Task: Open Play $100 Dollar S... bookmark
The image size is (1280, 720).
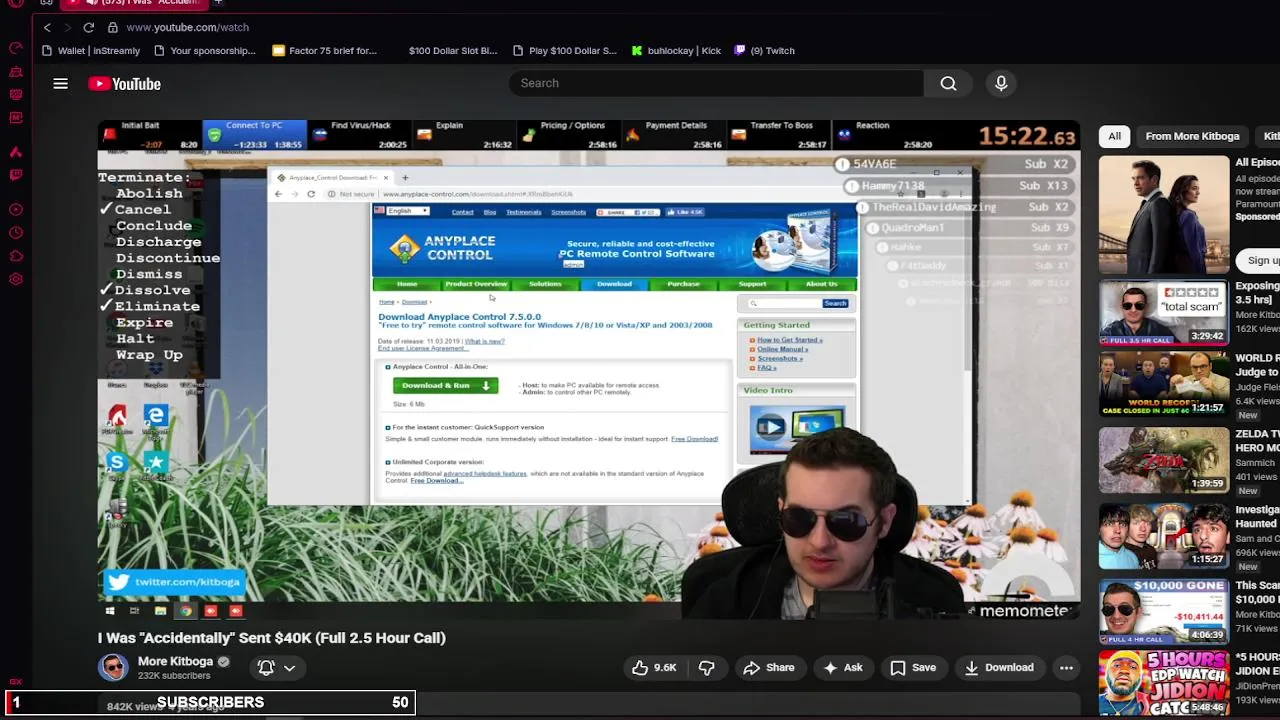Action: pyautogui.click(x=564, y=50)
